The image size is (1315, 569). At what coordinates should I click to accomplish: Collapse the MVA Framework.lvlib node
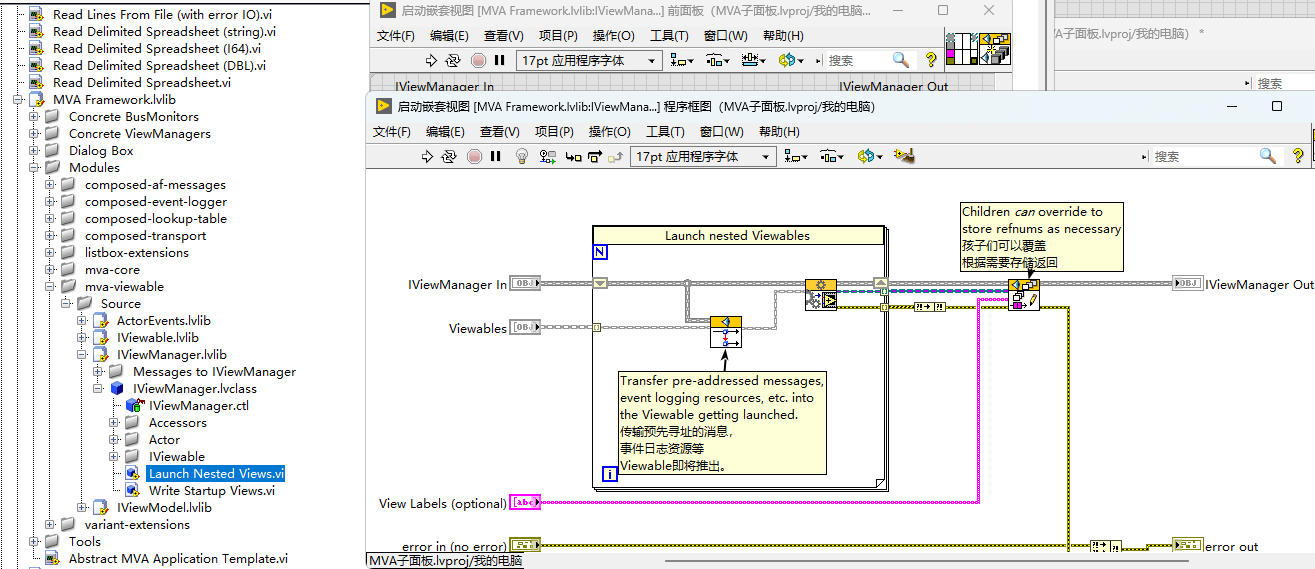coord(18,99)
